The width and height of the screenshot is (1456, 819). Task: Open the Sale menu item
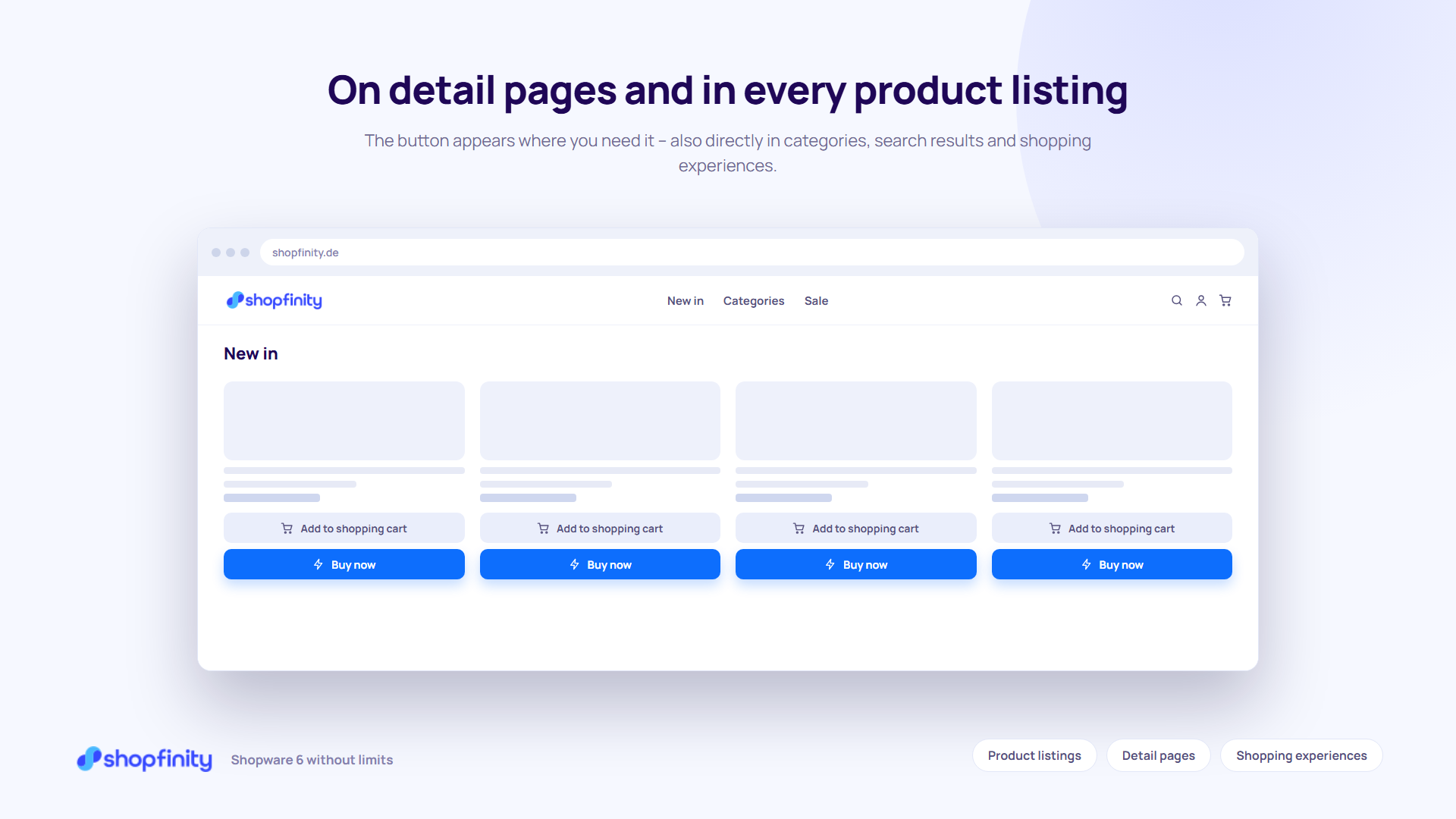pyautogui.click(x=816, y=301)
